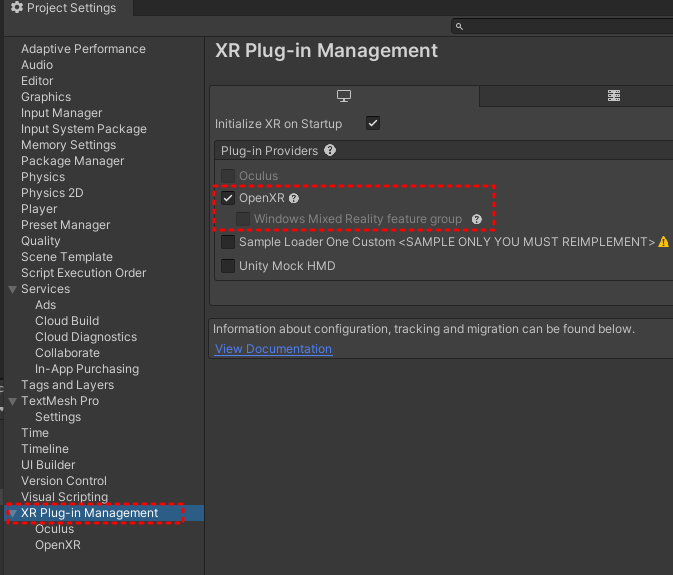This screenshot has height=575, width=673.
Task: Open the View Documentation link
Action: [x=273, y=349]
